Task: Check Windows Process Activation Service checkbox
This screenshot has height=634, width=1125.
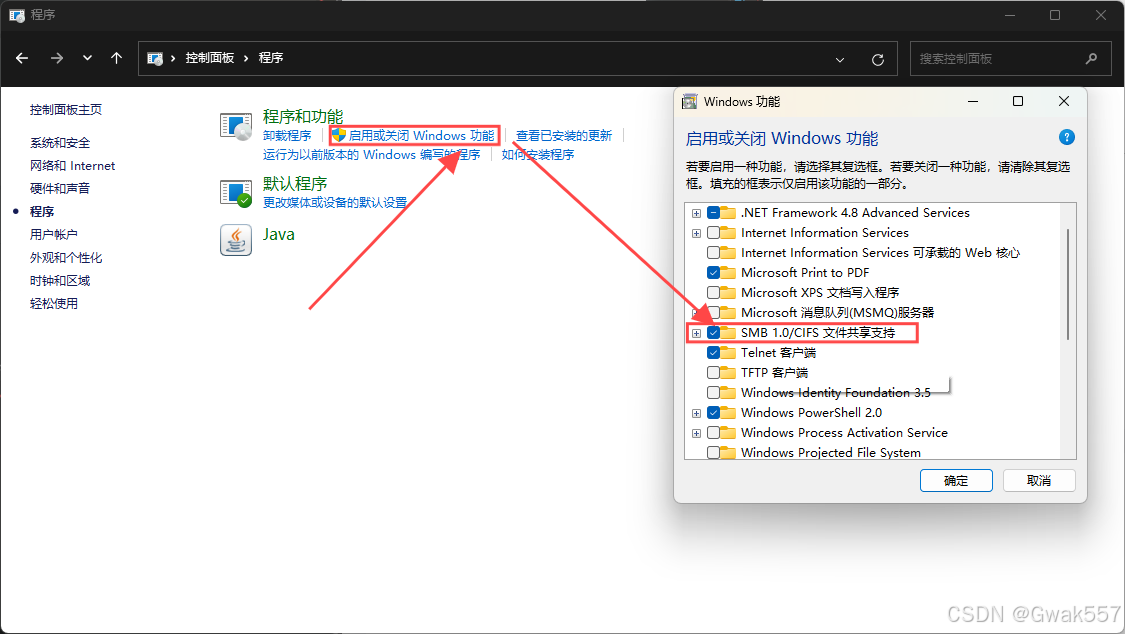Action: (x=713, y=433)
